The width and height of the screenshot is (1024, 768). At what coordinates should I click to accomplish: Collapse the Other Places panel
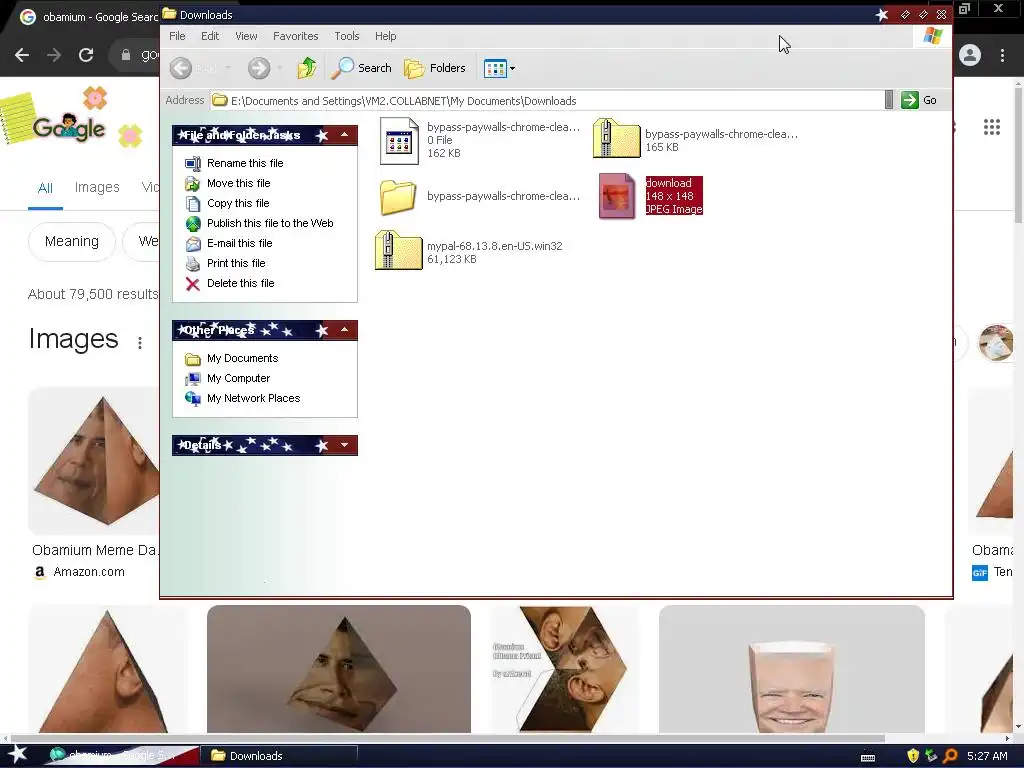pos(344,330)
